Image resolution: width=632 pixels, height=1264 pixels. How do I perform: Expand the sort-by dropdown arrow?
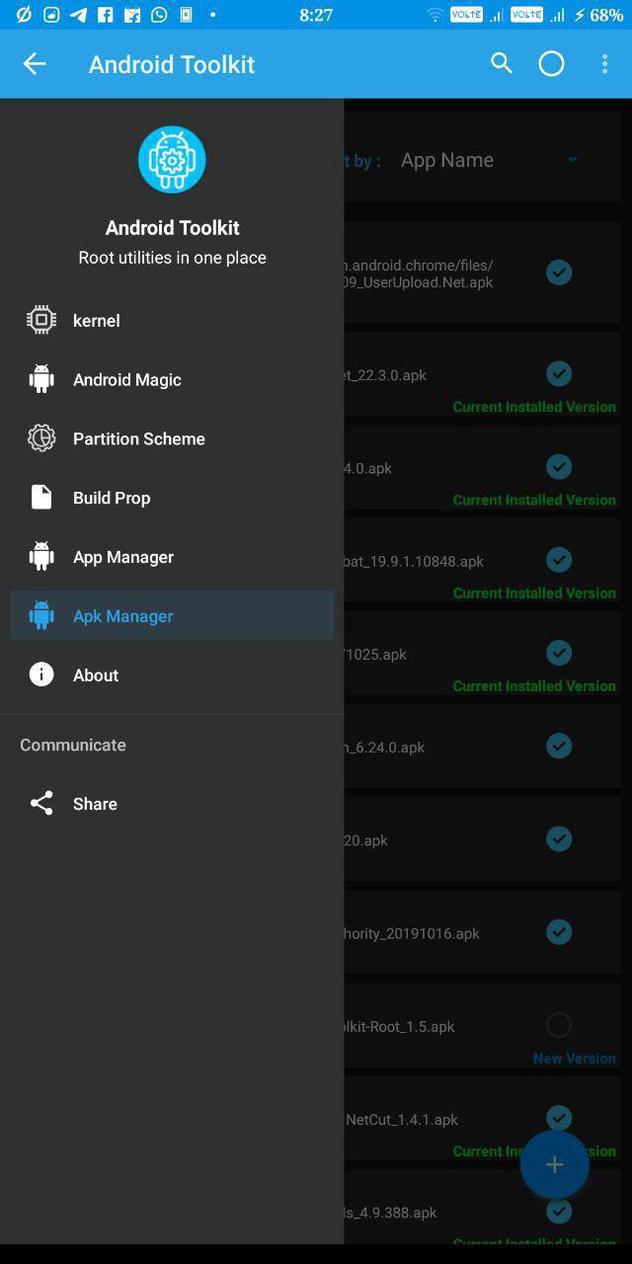(x=572, y=159)
